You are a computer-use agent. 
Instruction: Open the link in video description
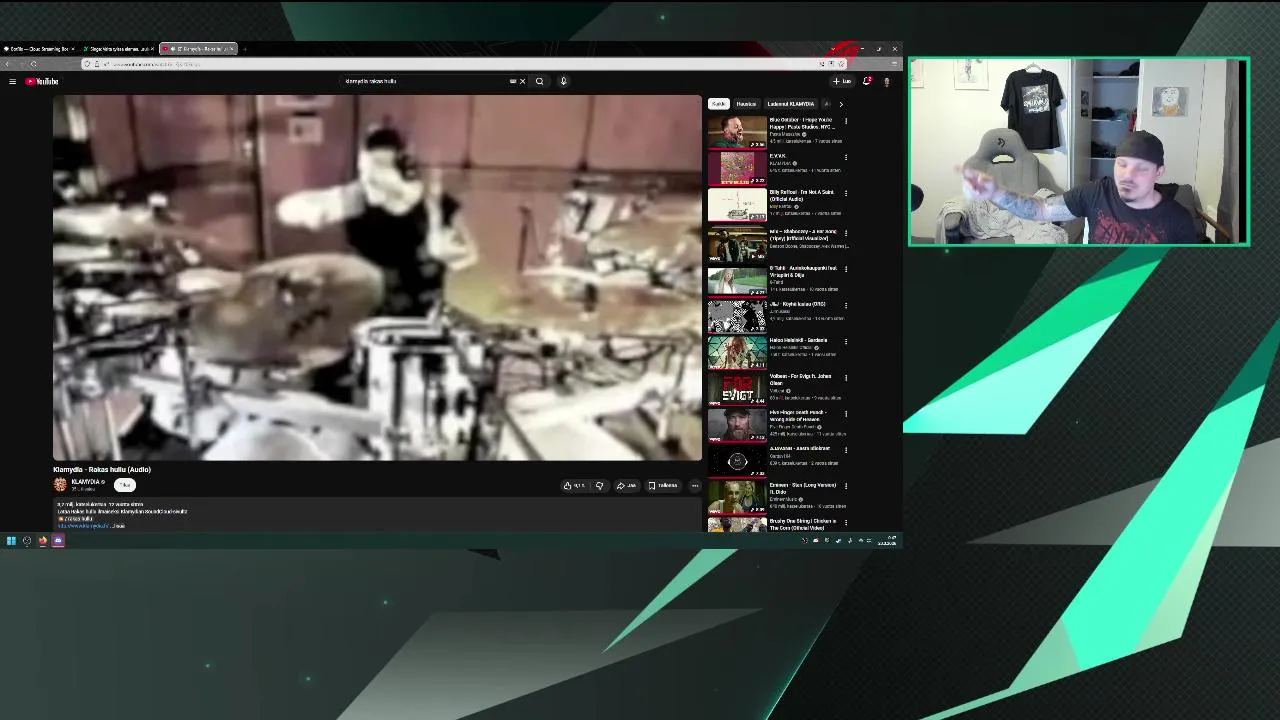(x=85, y=526)
